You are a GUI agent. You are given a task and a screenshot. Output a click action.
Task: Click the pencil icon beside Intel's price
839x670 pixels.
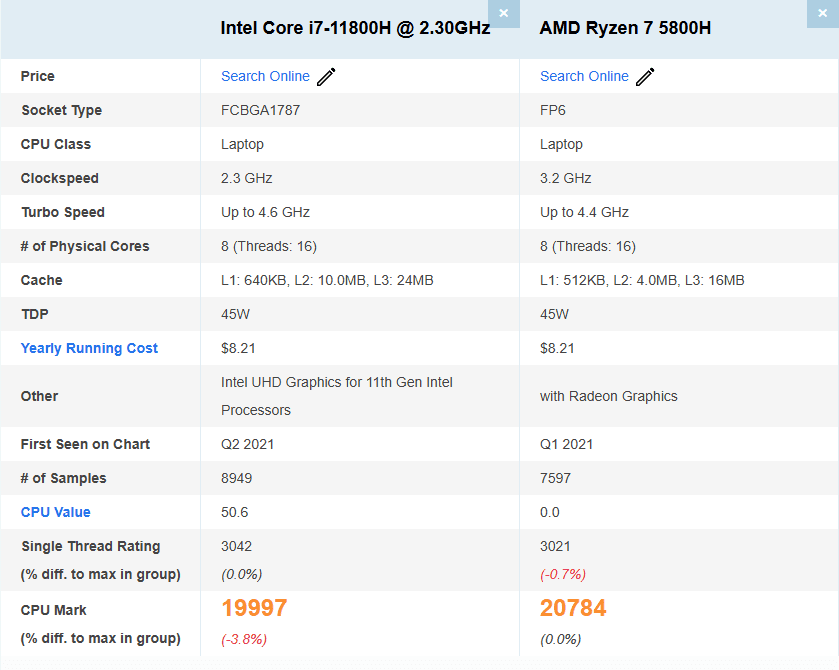pyautogui.click(x=327, y=77)
